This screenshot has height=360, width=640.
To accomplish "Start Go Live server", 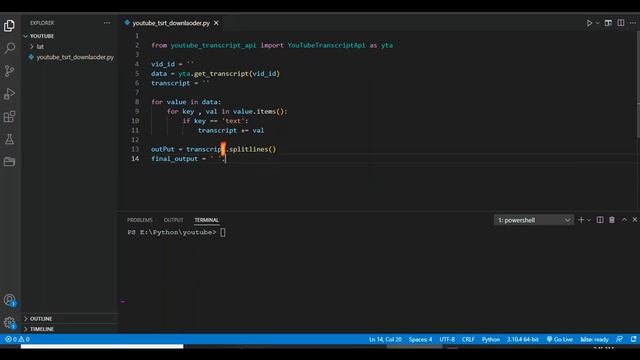I will [560, 339].
